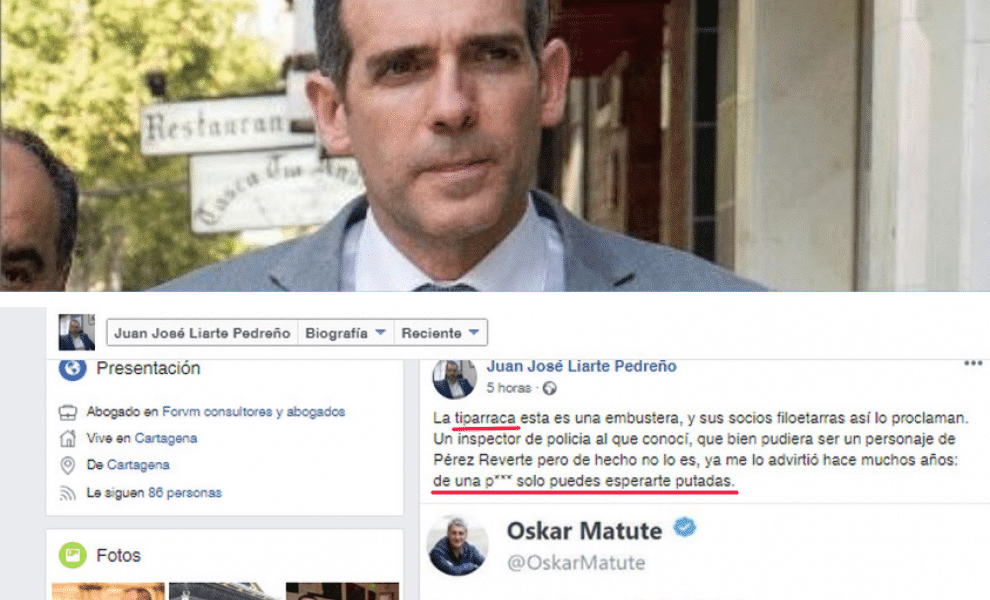
Task: Click Oskar Matute's verified badge
Action: pos(684,527)
